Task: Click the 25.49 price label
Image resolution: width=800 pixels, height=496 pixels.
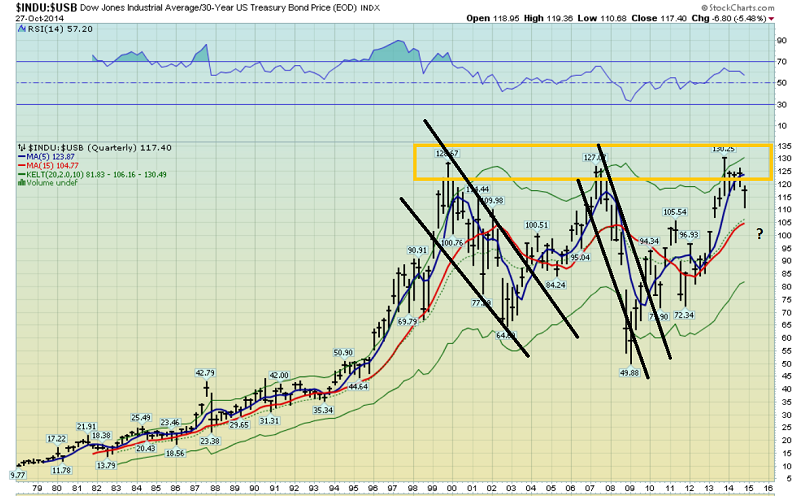Action: click(x=141, y=417)
